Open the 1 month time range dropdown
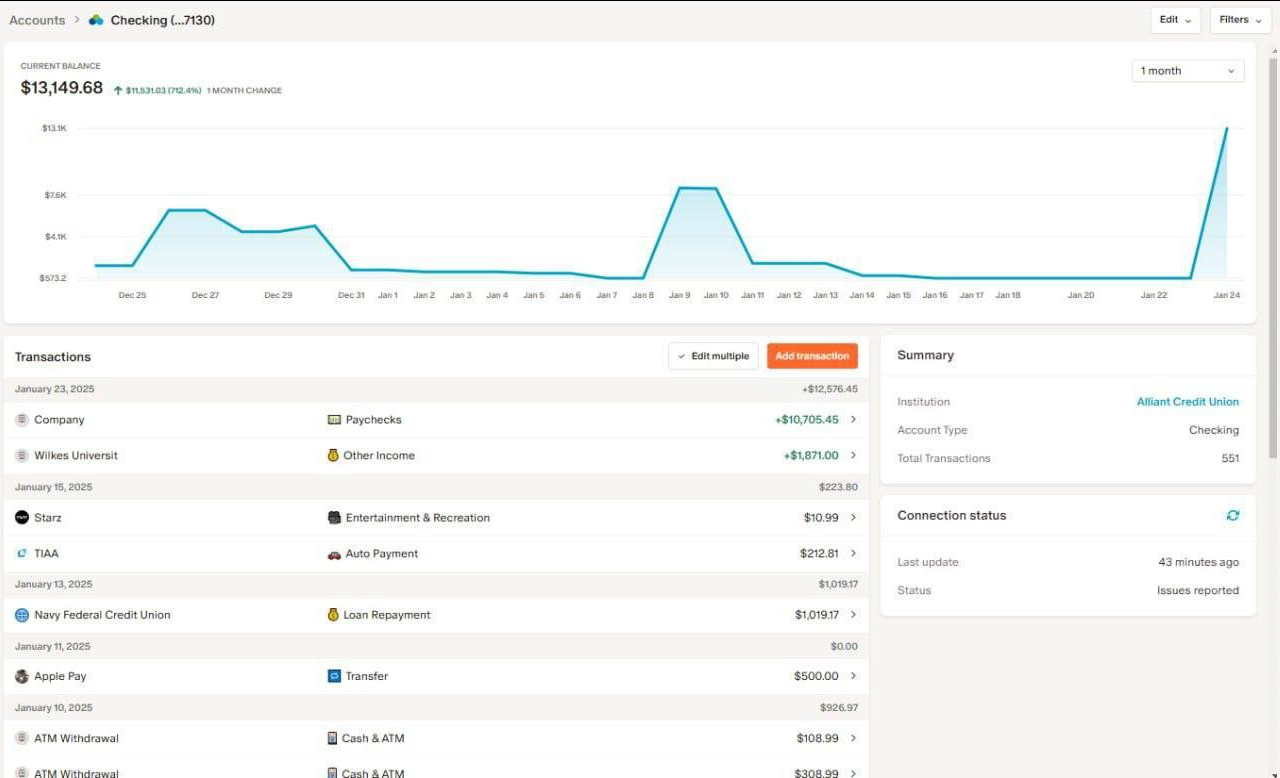 tap(1188, 71)
